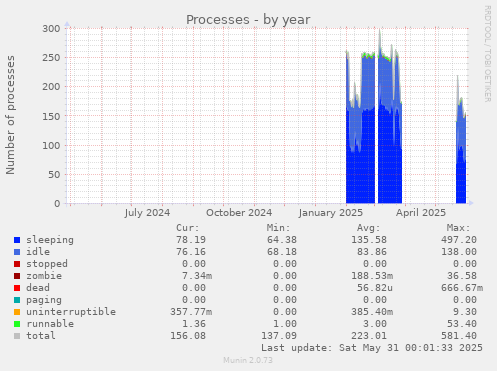Image resolution: width=497 pixels, height=371 pixels.
Task: Click the total current value 156.08
Action: click(x=188, y=336)
